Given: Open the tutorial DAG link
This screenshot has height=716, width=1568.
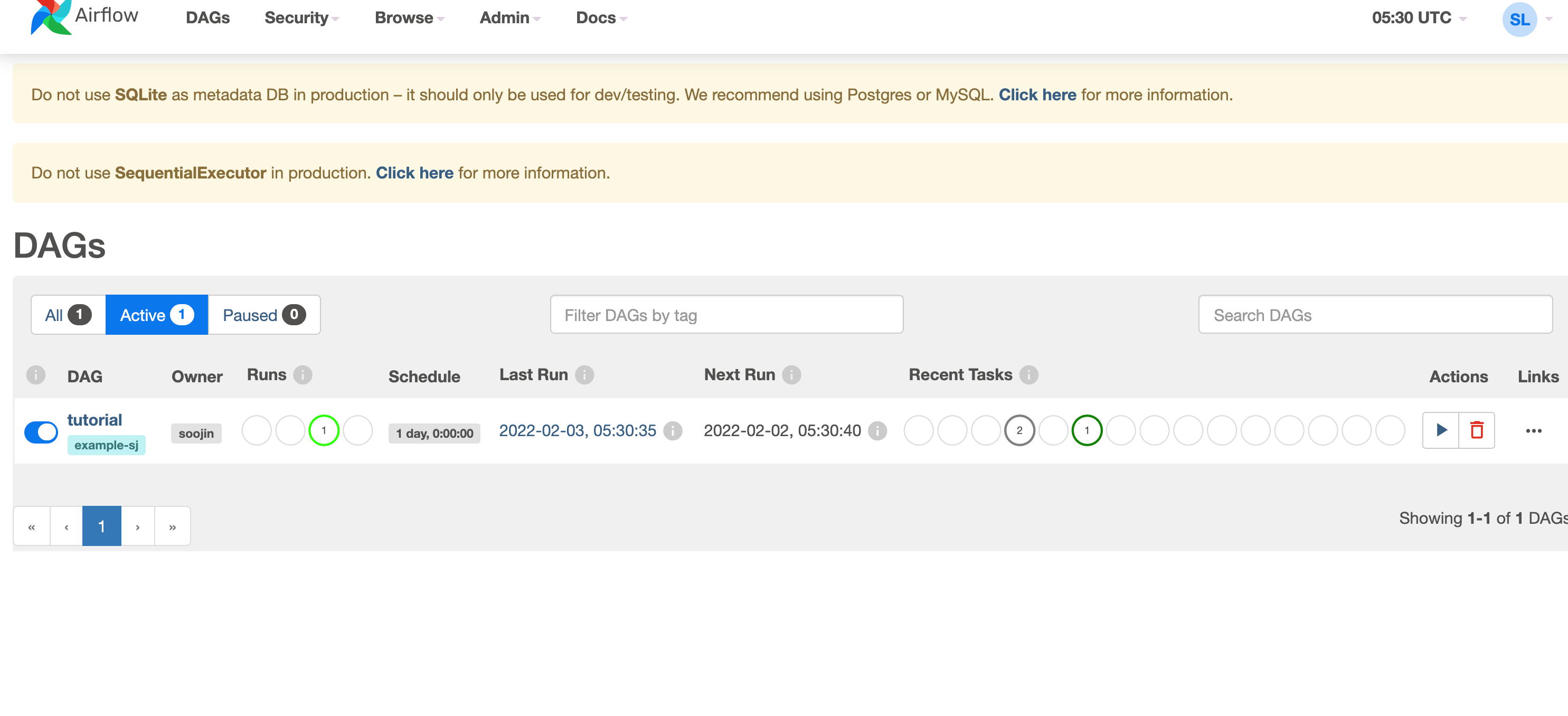Looking at the screenshot, I should (x=95, y=420).
